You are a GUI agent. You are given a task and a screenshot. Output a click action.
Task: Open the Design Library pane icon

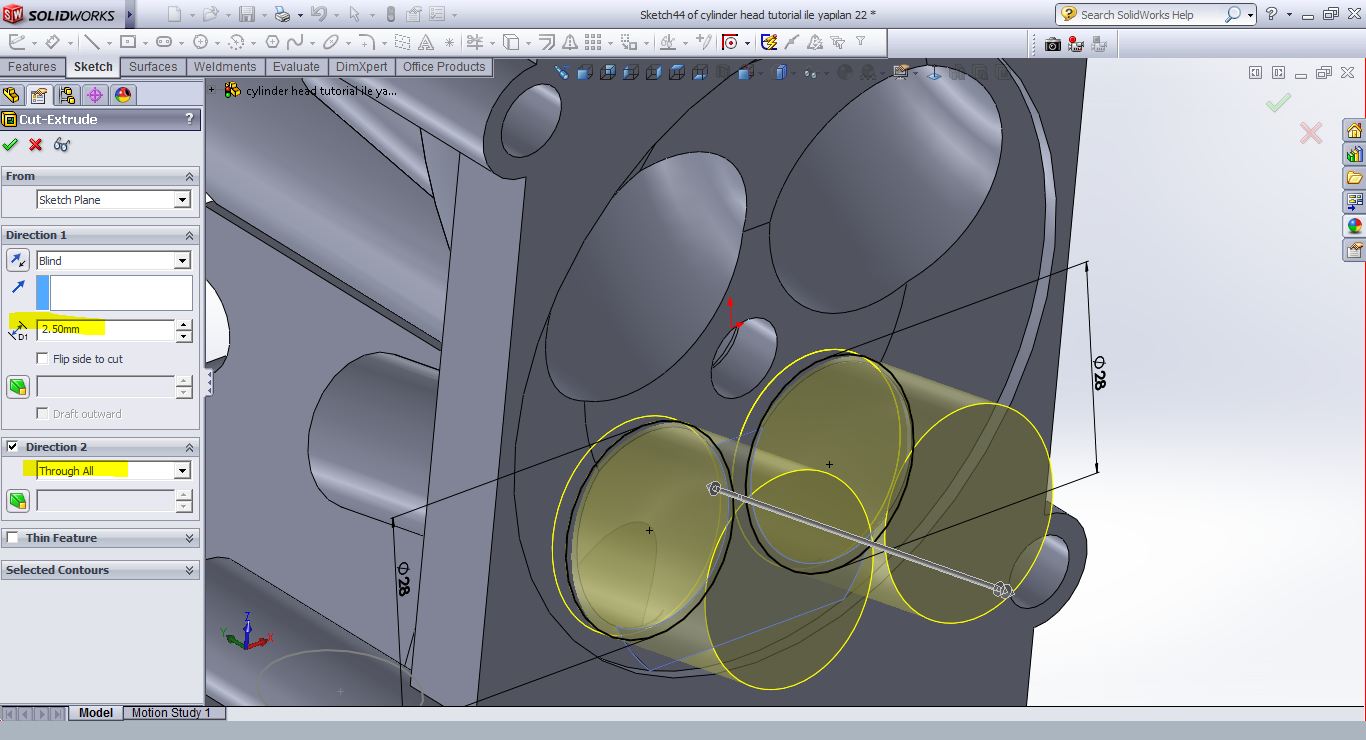1355,155
